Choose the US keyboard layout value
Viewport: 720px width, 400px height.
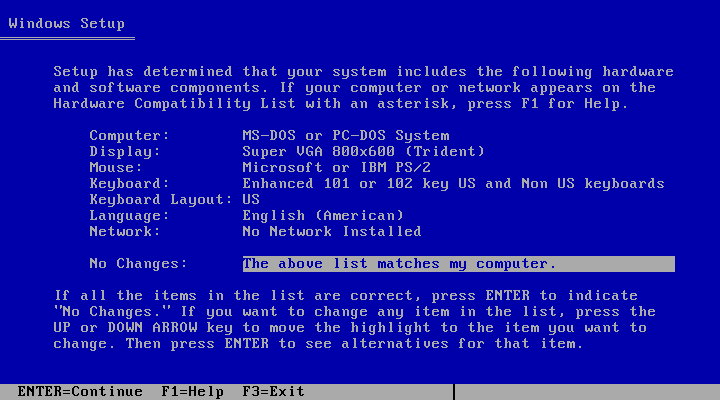coord(251,199)
